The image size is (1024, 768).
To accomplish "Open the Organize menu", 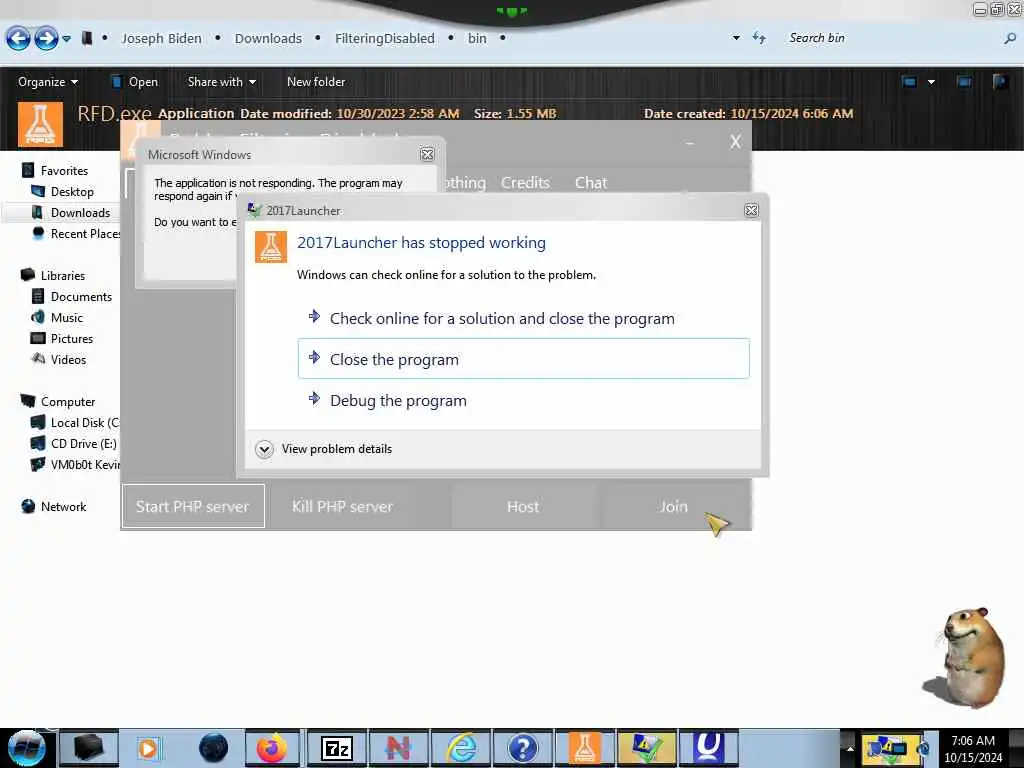I will point(48,82).
